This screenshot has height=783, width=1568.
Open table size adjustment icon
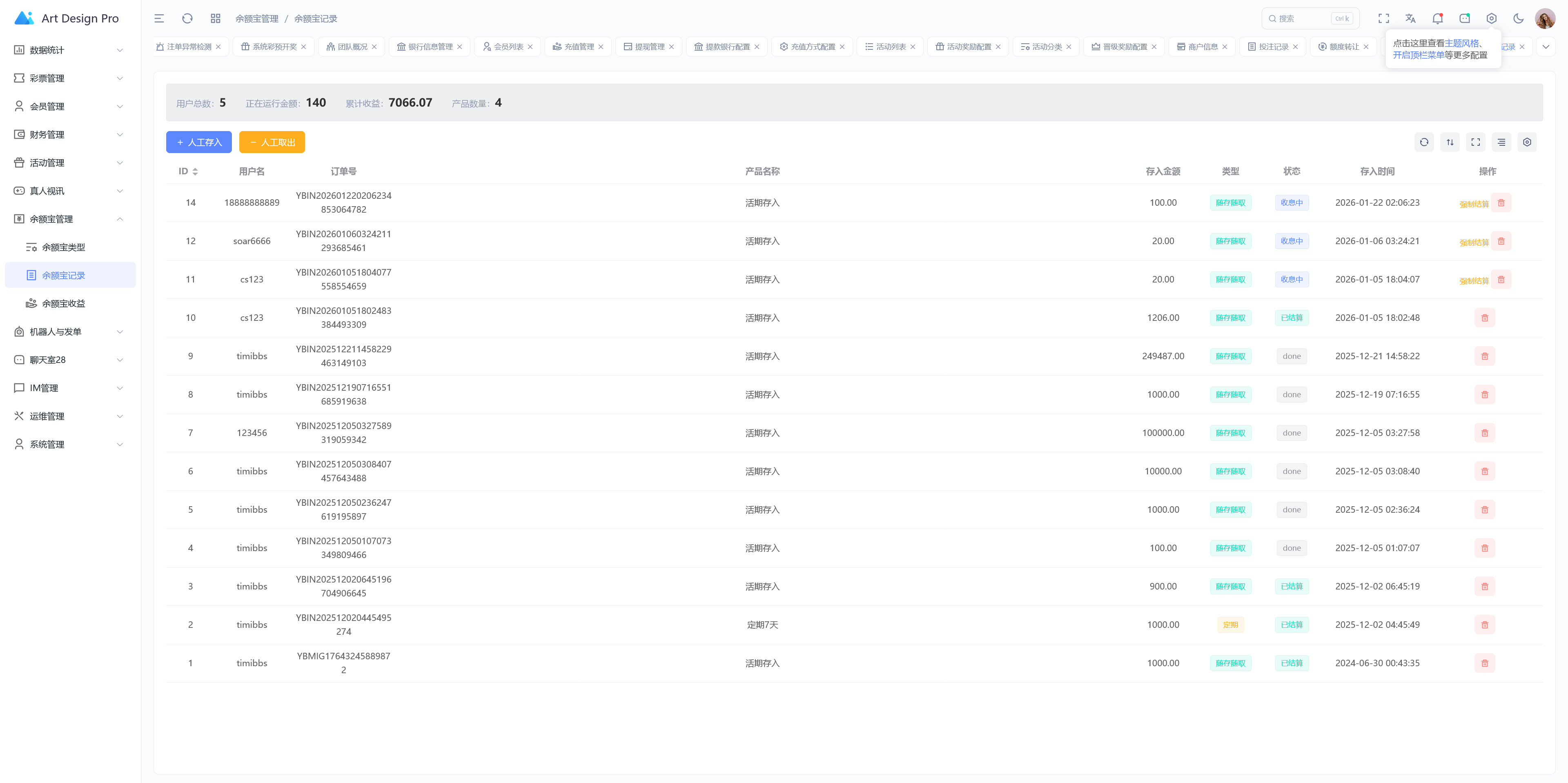pos(1450,142)
